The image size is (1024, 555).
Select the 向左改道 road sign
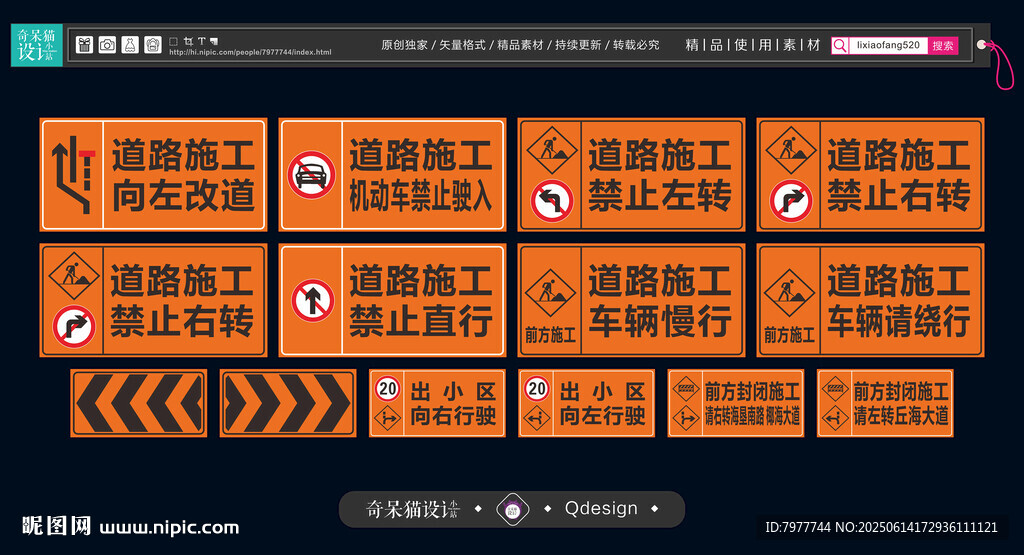(153, 174)
